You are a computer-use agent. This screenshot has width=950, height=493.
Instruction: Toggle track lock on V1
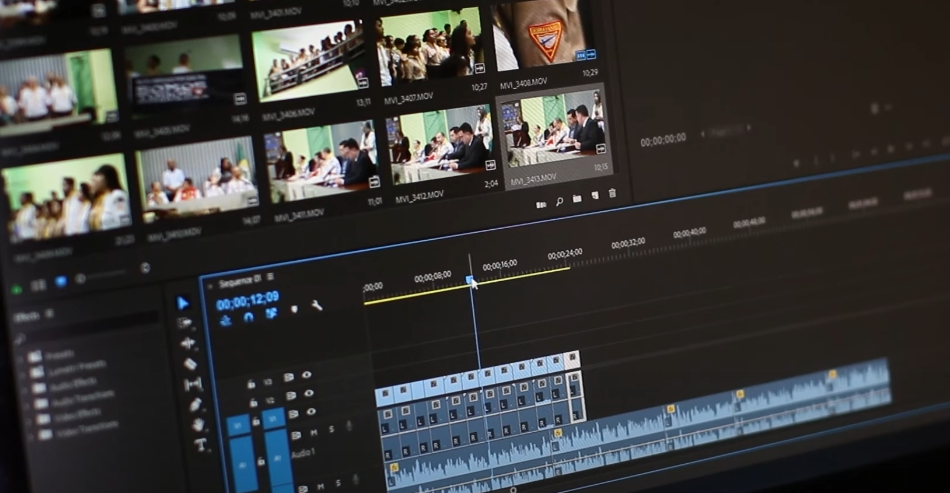pyautogui.click(x=256, y=422)
